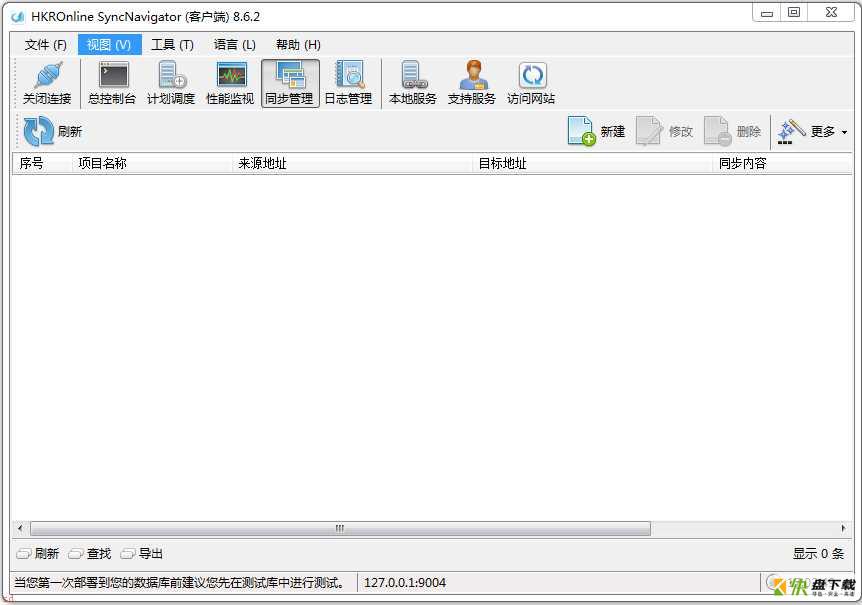Open the 帮助 (H) menu
Image resolution: width=862 pixels, height=605 pixels.
299,45
